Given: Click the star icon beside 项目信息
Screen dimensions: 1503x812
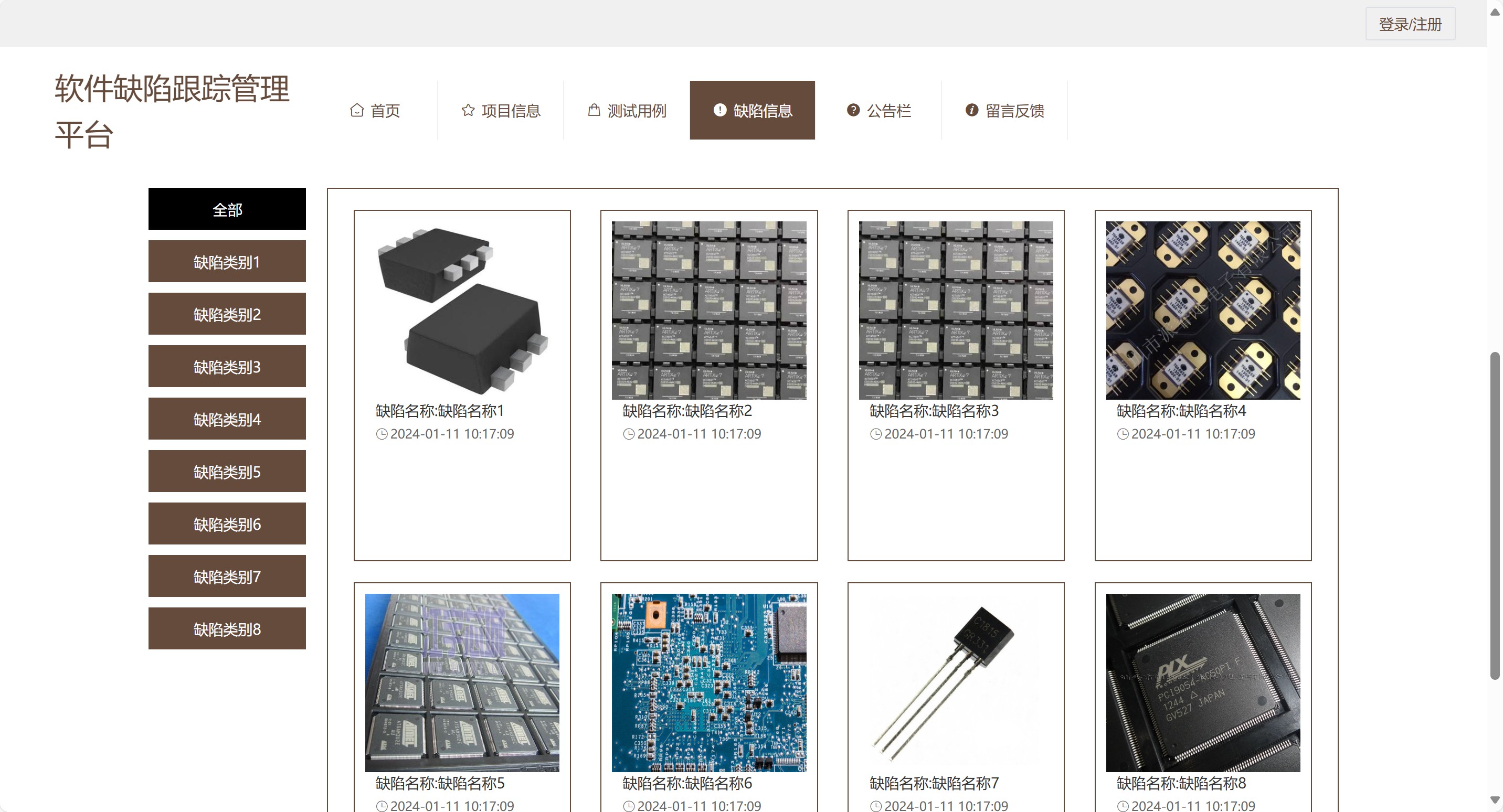Looking at the screenshot, I should pyautogui.click(x=468, y=110).
